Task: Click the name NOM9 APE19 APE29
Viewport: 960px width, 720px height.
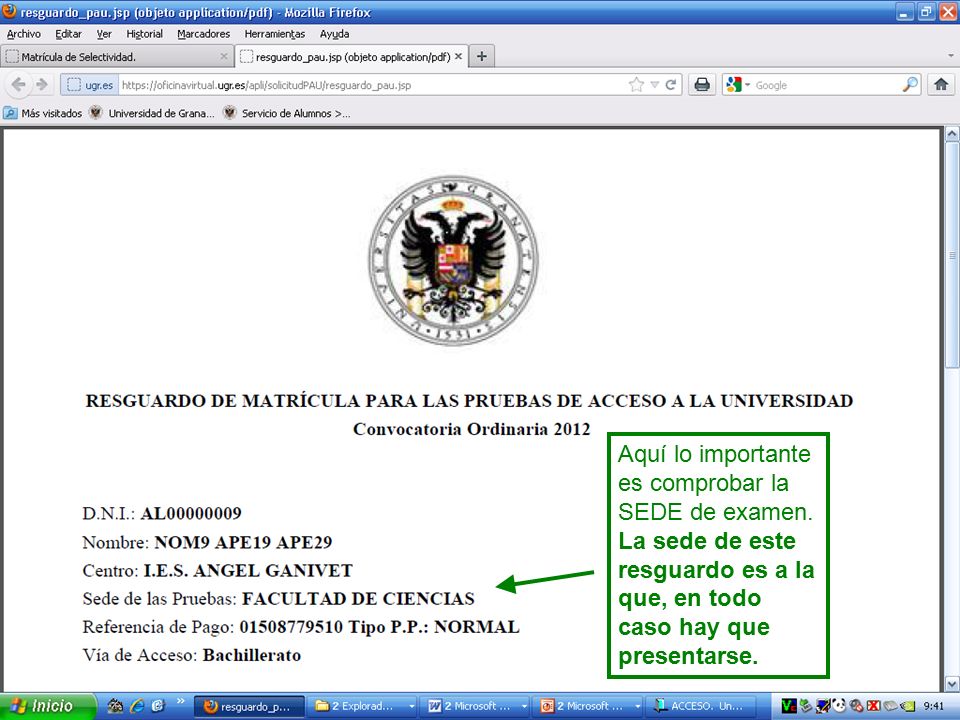Action: 243,542
